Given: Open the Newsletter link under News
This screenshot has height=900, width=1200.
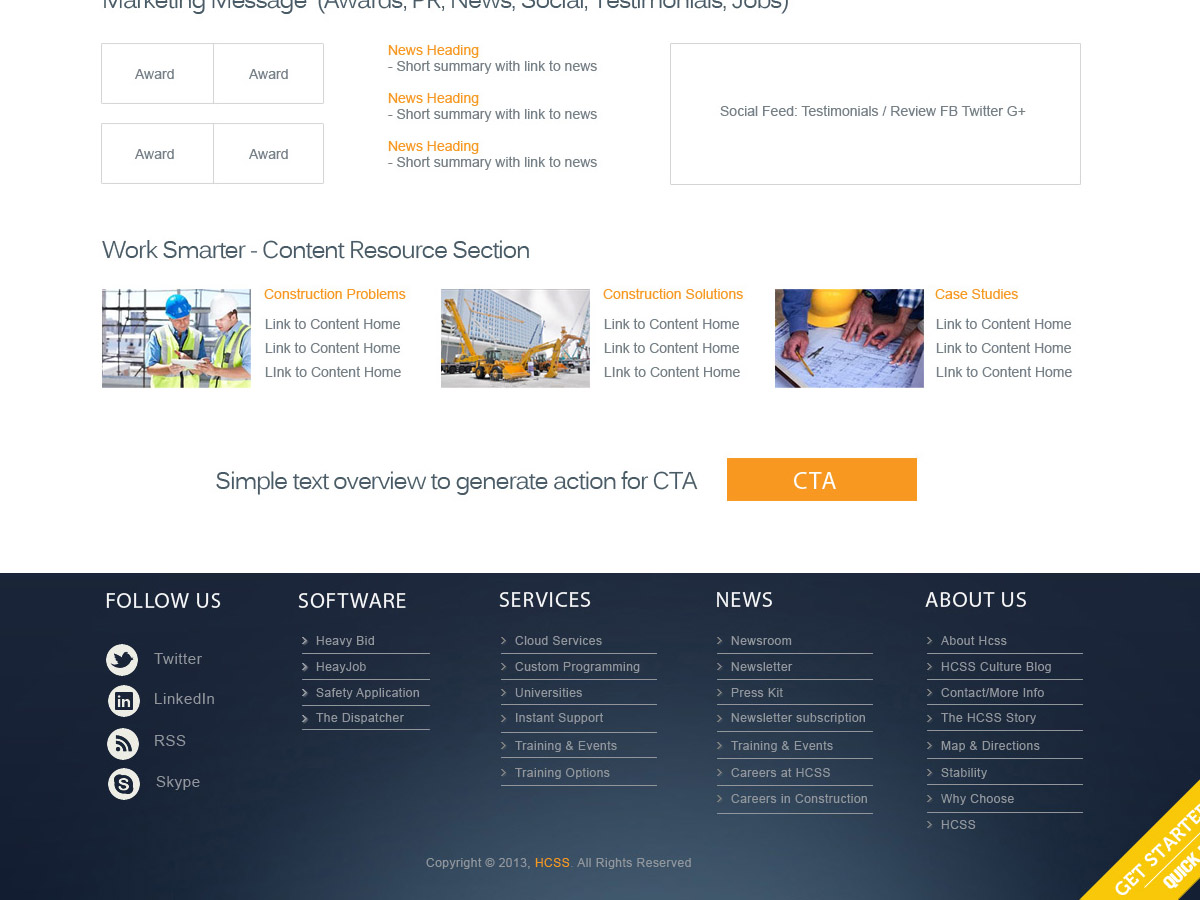Looking at the screenshot, I should tap(761, 667).
